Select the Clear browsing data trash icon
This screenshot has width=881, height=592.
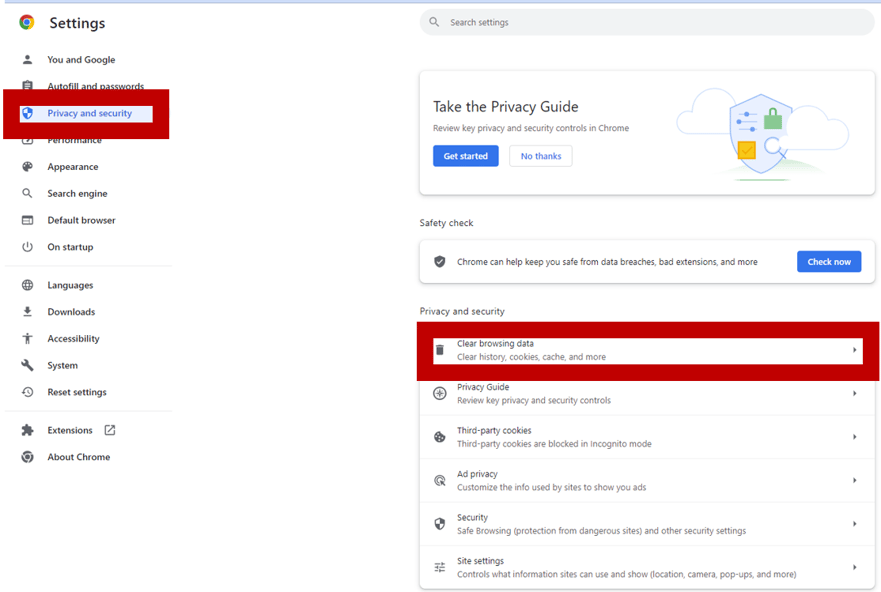pos(439,349)
